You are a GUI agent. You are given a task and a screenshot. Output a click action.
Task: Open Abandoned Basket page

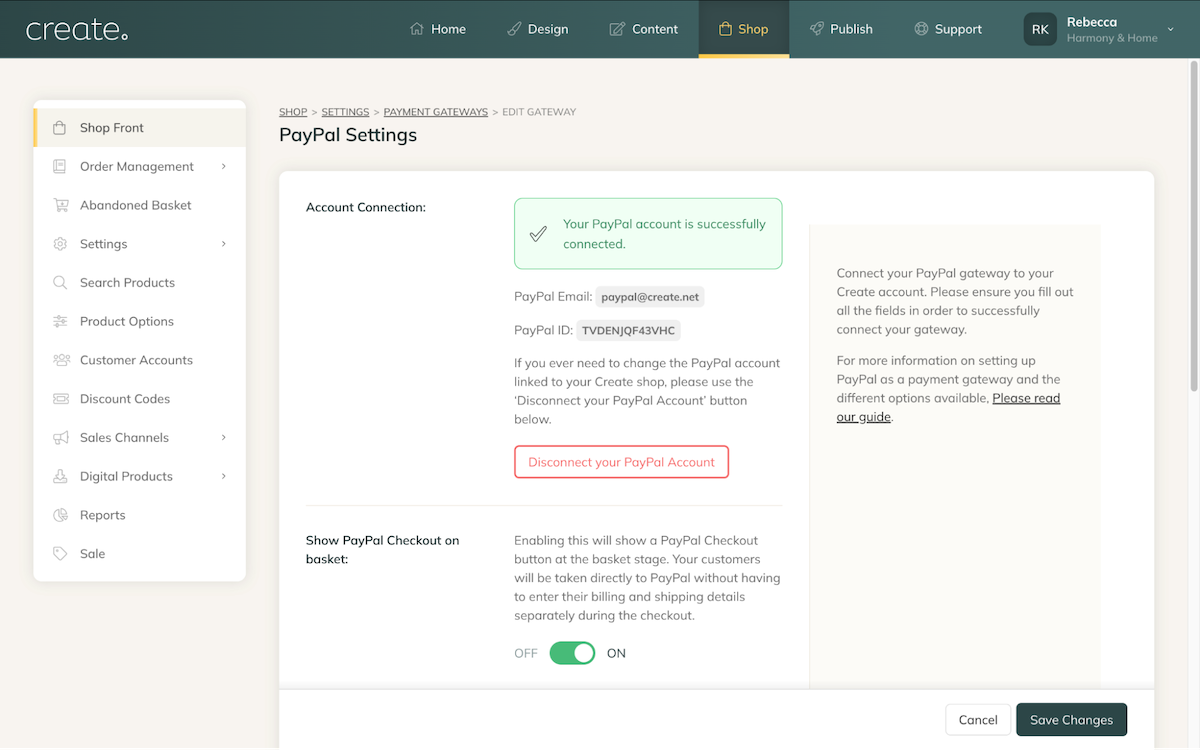(x=140, y=205)
